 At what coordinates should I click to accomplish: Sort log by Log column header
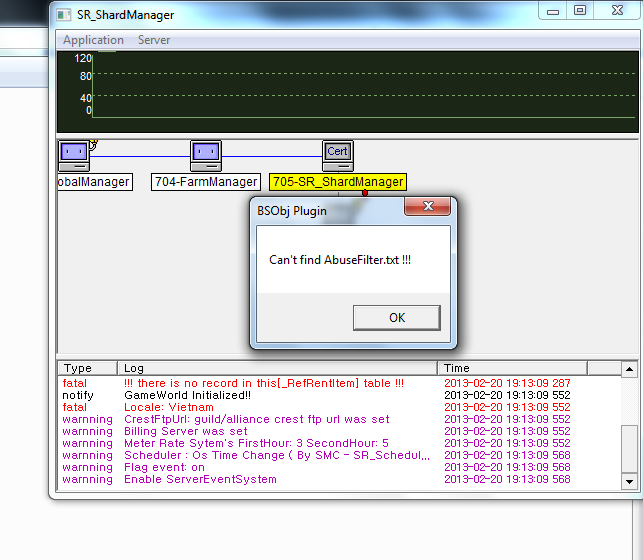(x=278, y=368)
